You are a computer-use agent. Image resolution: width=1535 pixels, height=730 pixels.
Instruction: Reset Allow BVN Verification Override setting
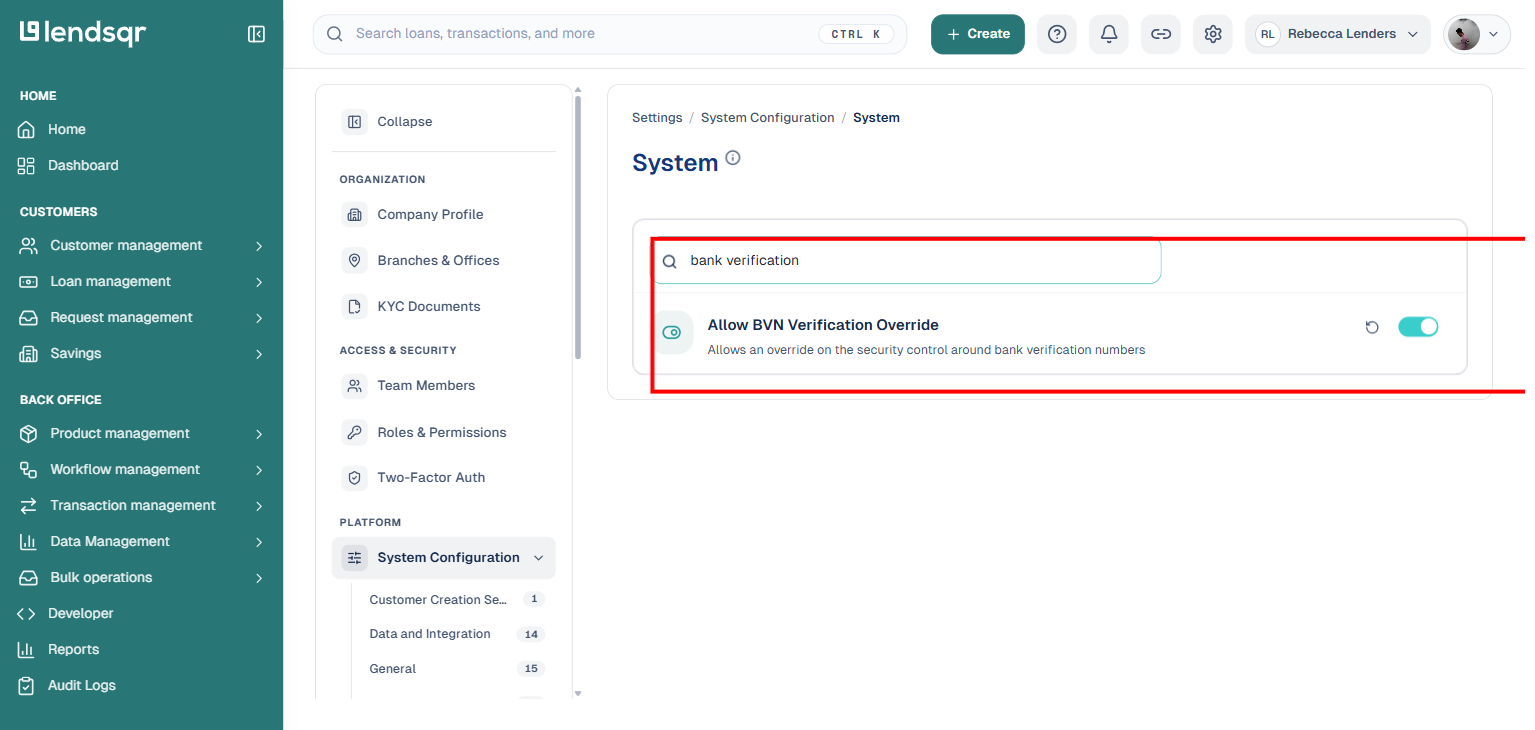click(1372, 327)
